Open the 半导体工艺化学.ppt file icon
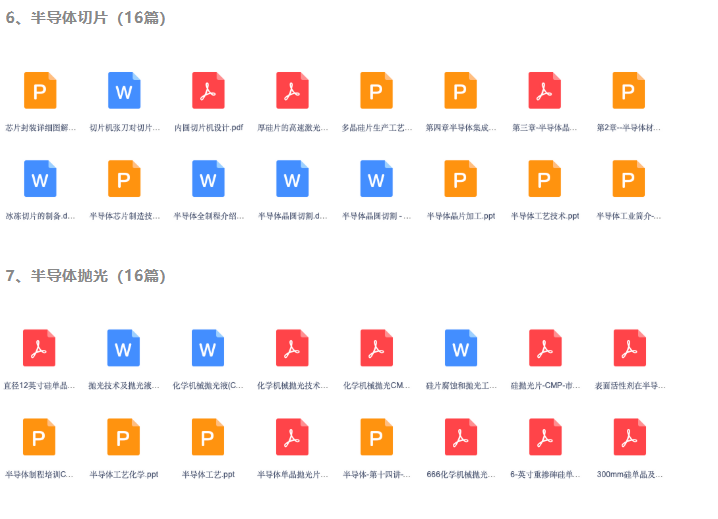Screen dimensions: 718x519 [x=124, y=437]
